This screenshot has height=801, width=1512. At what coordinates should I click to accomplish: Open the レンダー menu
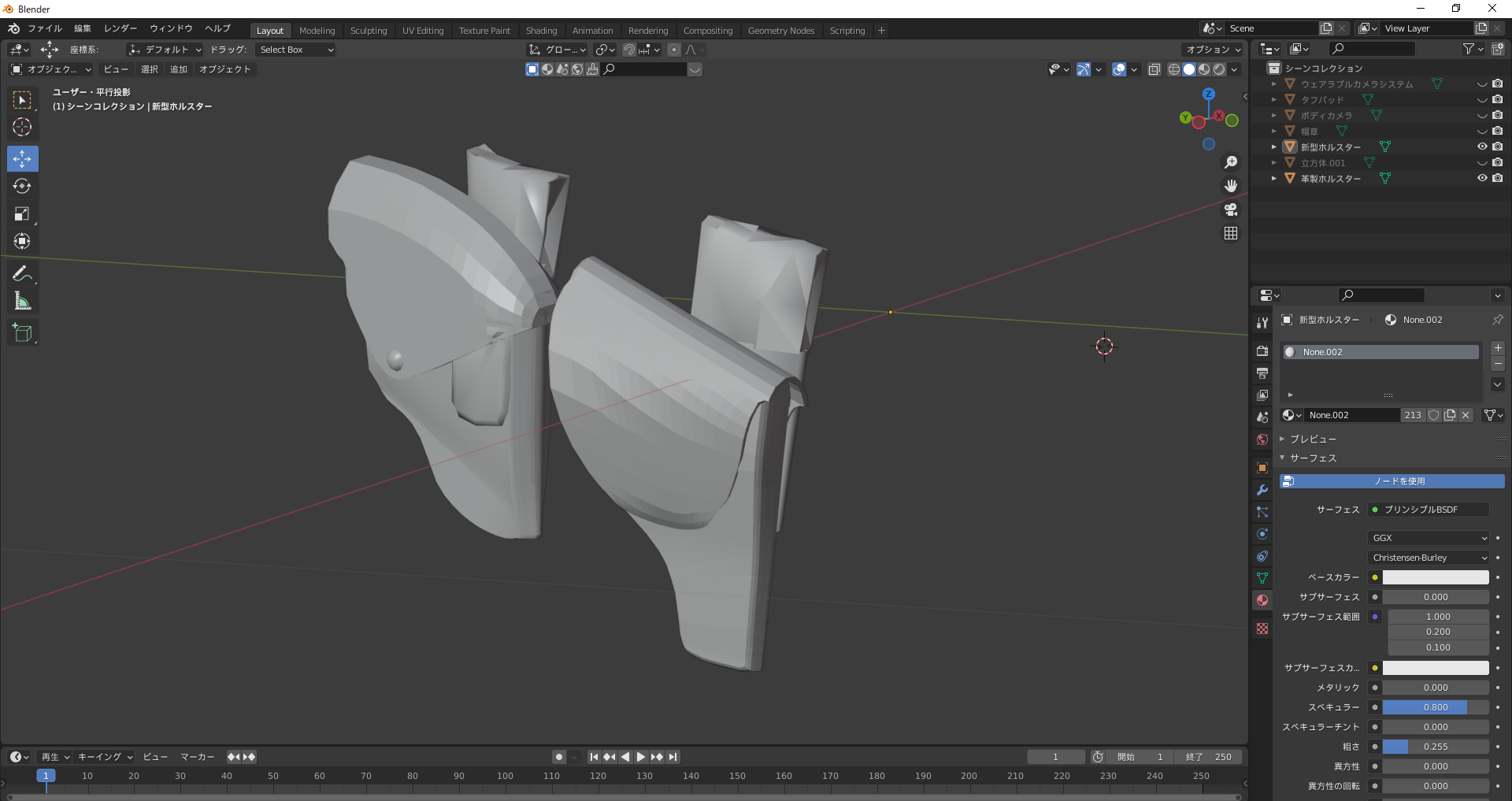[120, 28]
